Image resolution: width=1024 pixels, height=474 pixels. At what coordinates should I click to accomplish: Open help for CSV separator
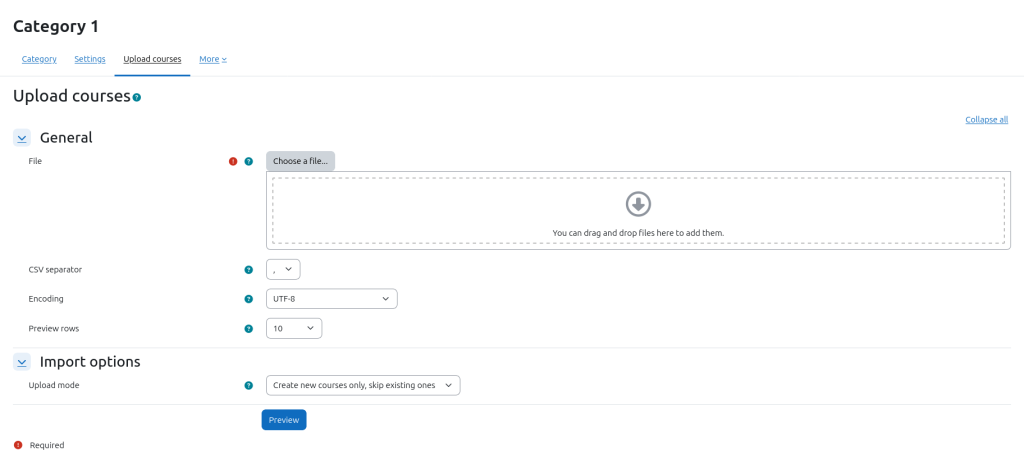coord(249,270)
